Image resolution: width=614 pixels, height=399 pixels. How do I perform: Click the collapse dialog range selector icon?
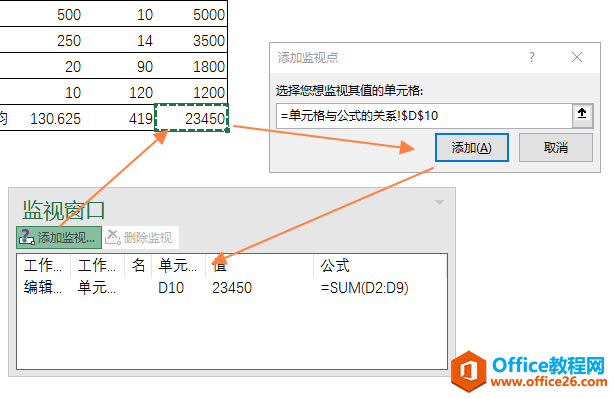tap(582, 115)
